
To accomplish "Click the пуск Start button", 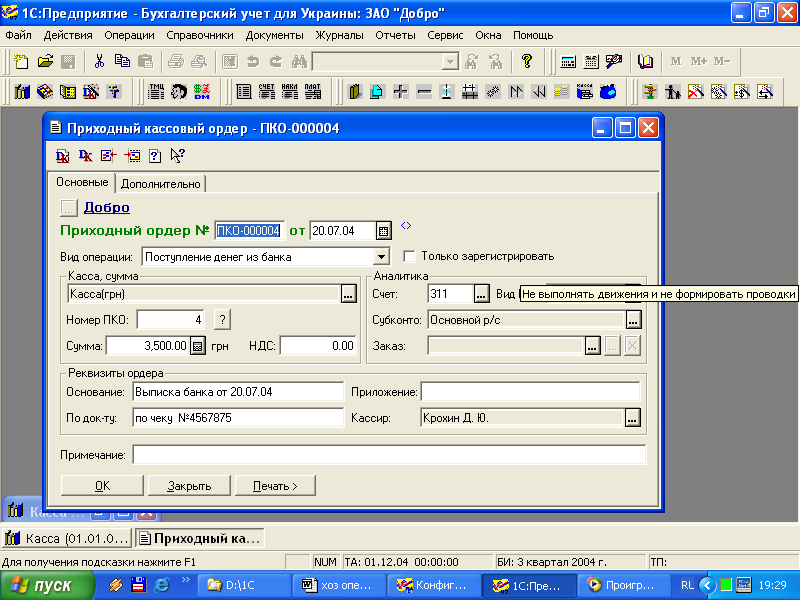I will click(47, 585).
